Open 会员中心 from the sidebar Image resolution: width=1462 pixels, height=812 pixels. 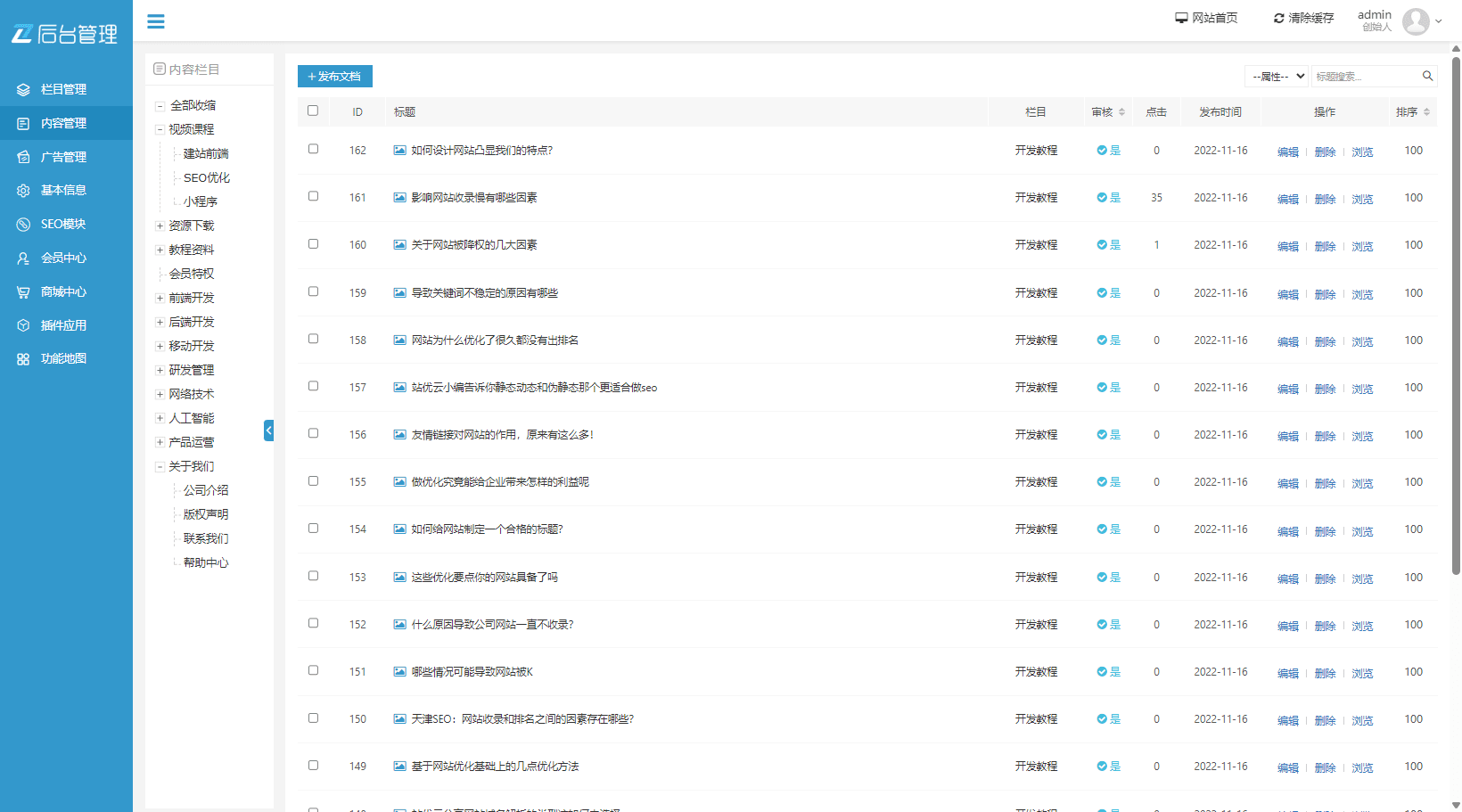pyautogui.click(x=62, y=258)
